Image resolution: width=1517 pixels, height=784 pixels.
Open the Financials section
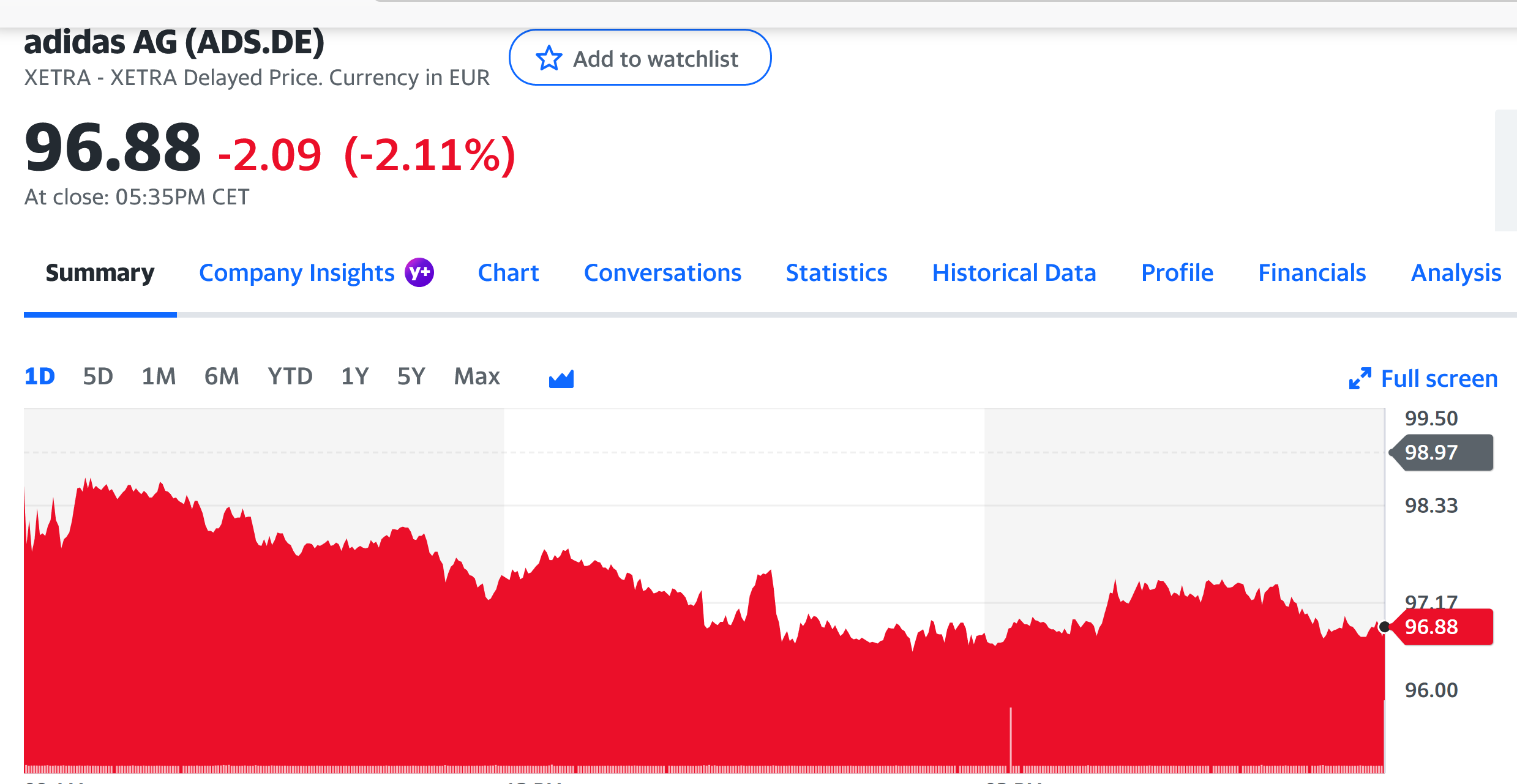point(1311,273)
